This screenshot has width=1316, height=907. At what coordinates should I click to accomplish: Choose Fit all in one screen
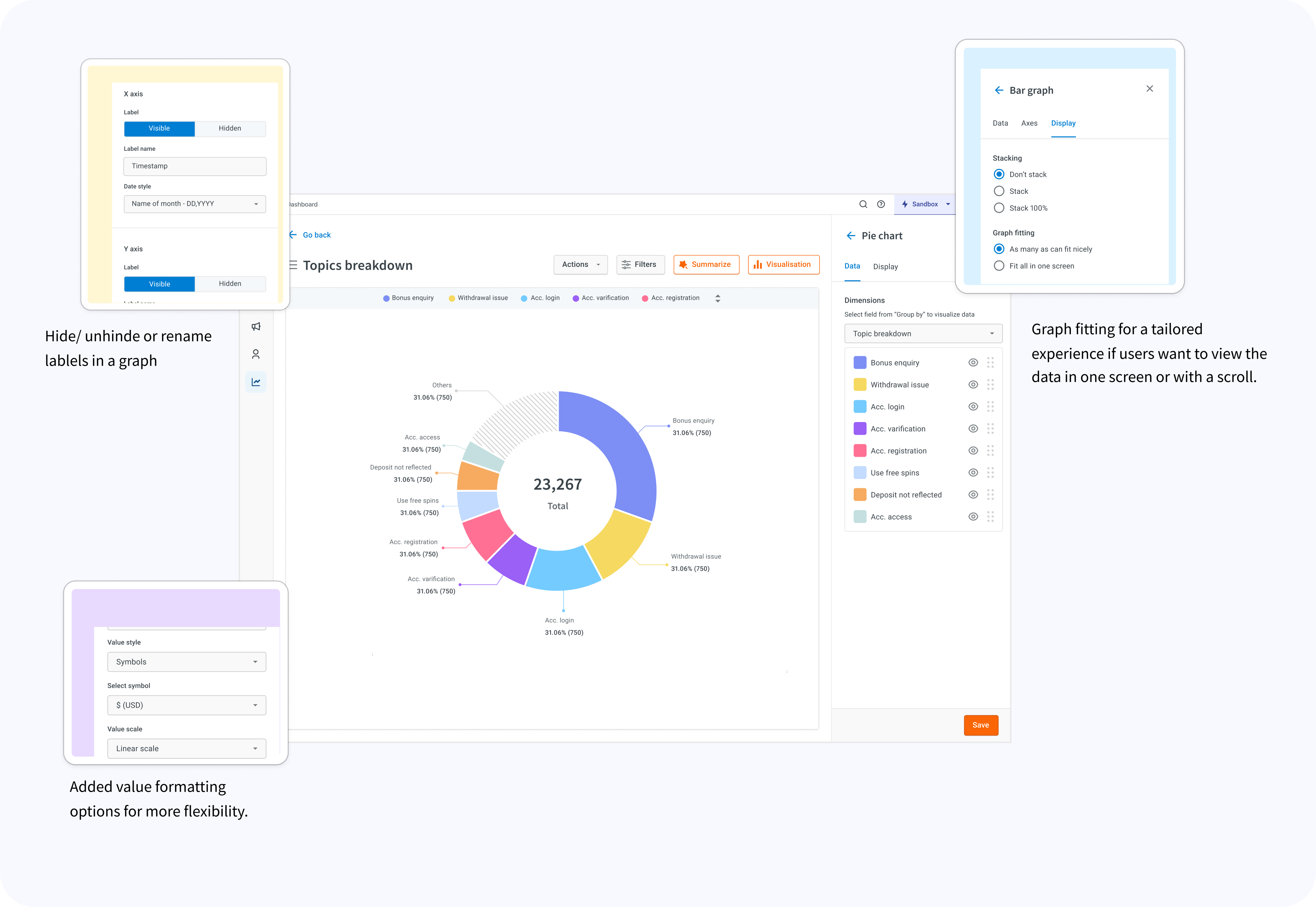click(999, 266)
